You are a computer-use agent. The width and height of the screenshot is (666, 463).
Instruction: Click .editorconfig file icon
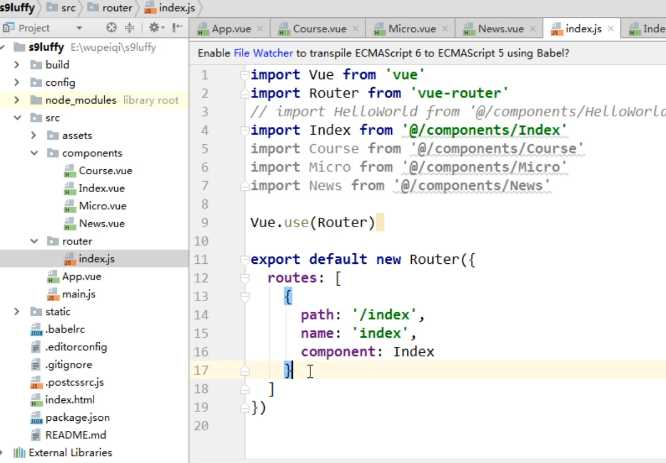pyautogui.click(x=37, y=347)
